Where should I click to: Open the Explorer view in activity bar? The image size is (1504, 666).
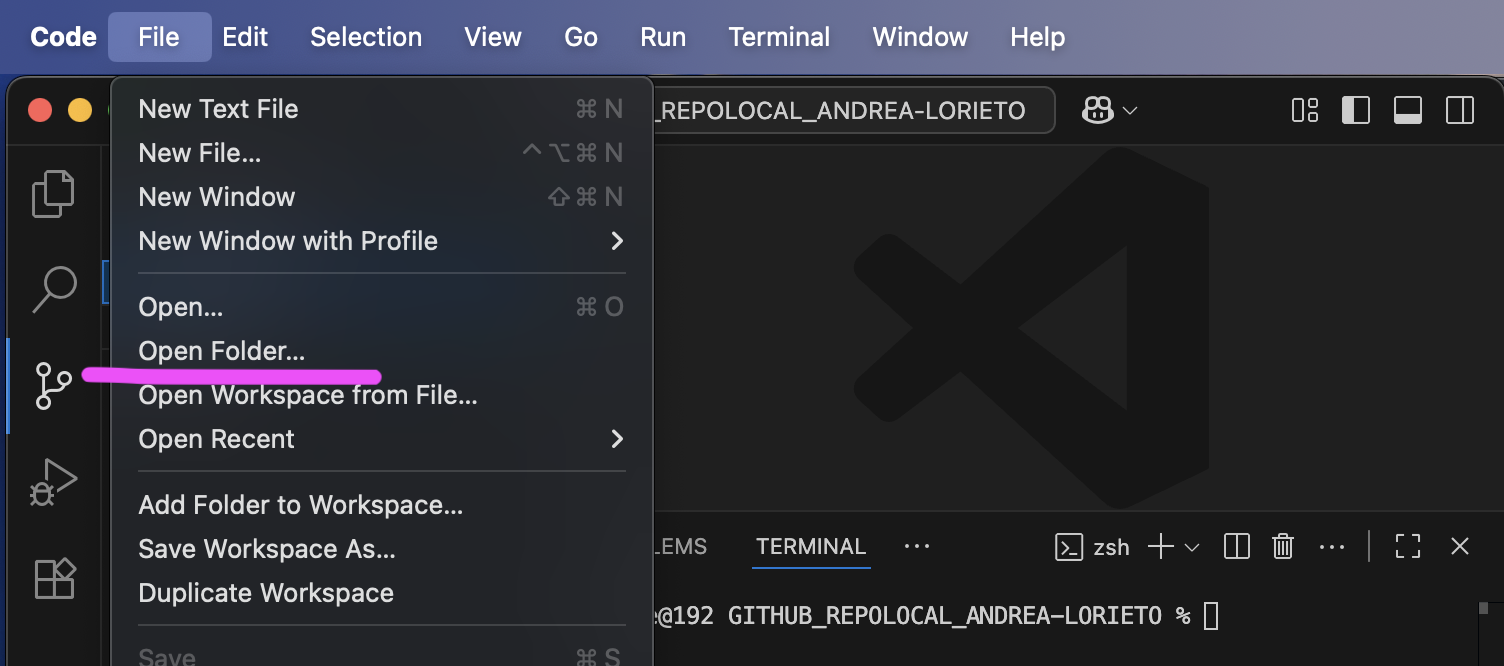(x=54, y=194)
